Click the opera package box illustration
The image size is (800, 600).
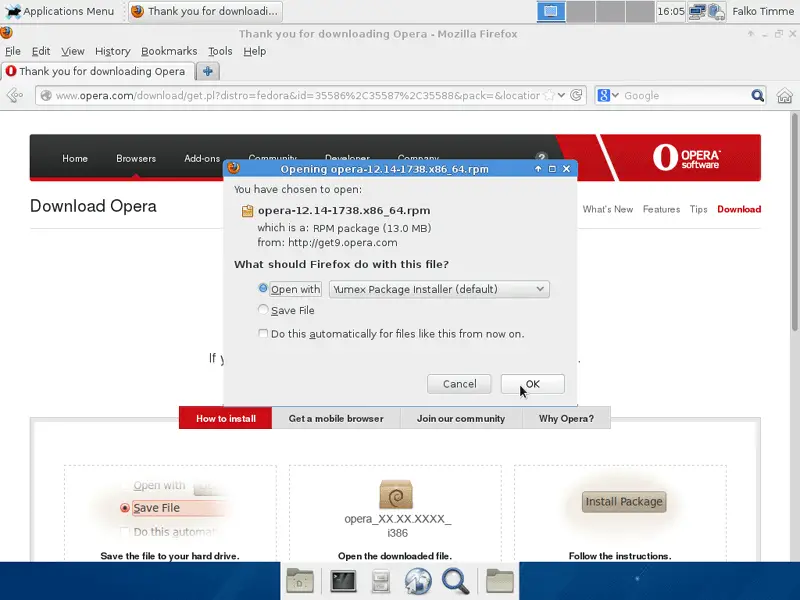click(x=396, y=494)
